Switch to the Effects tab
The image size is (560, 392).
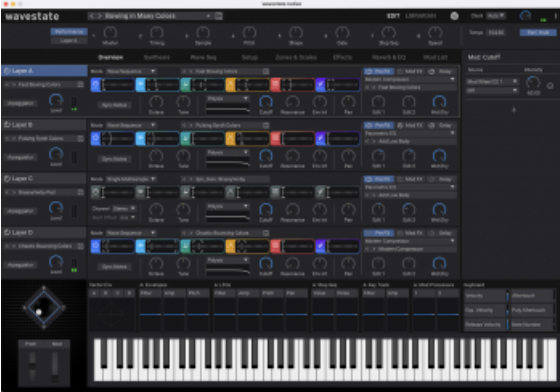coord(342,57)
